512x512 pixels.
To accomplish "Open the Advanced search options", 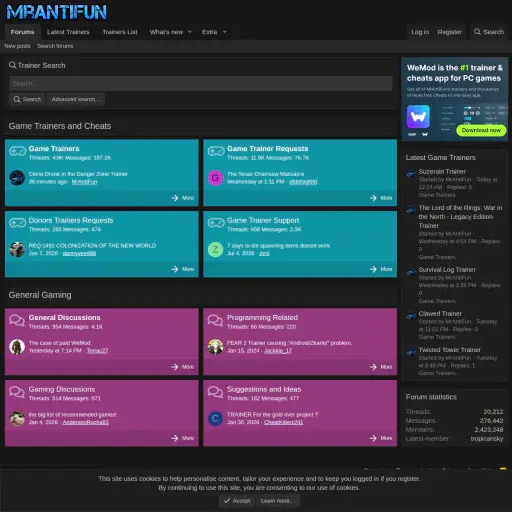I will tap(76, 99).
